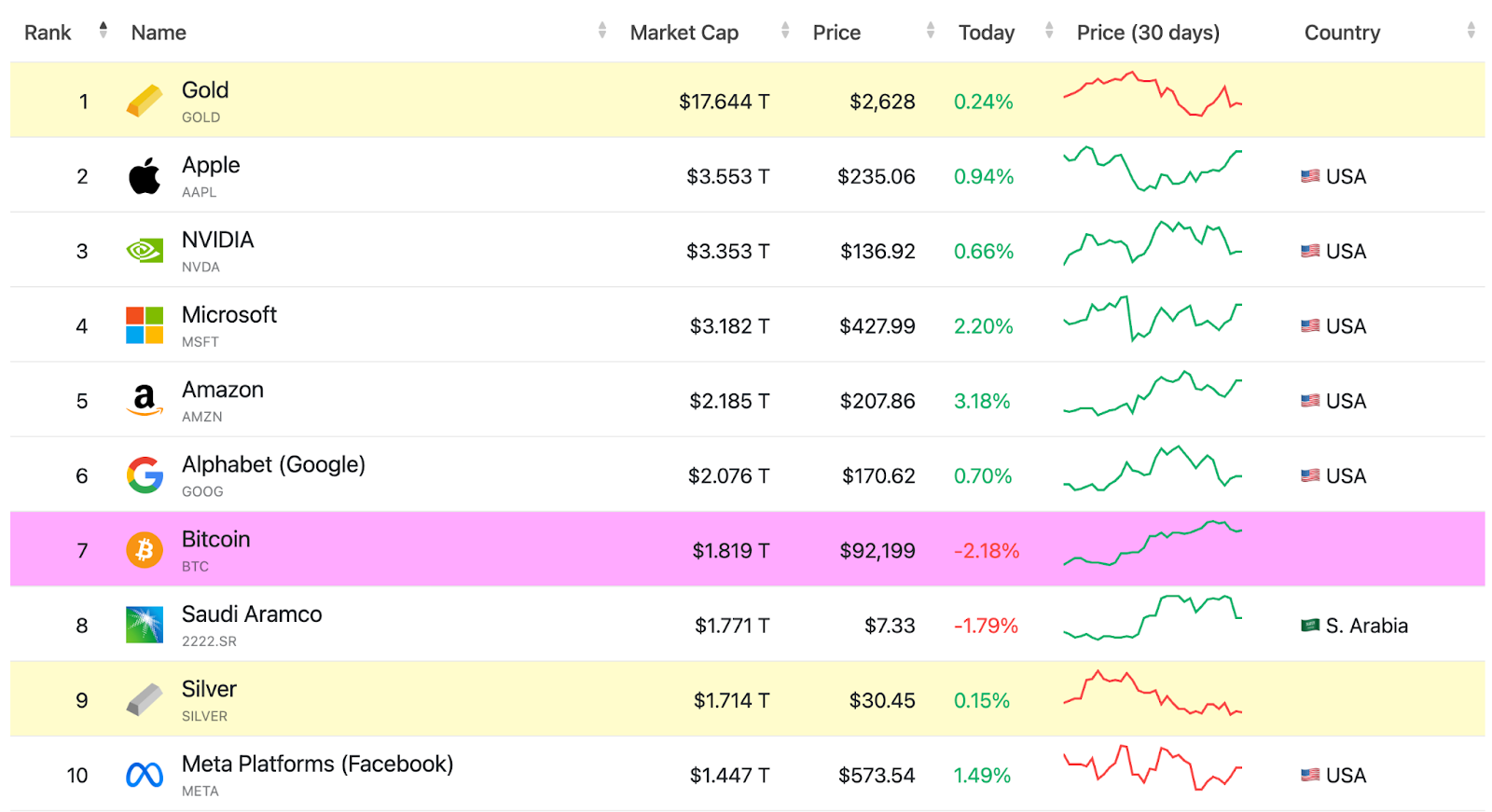
Task: Click Amazon's 30-day price chart
Action: pyautogui.click(x=1153, y=393)
